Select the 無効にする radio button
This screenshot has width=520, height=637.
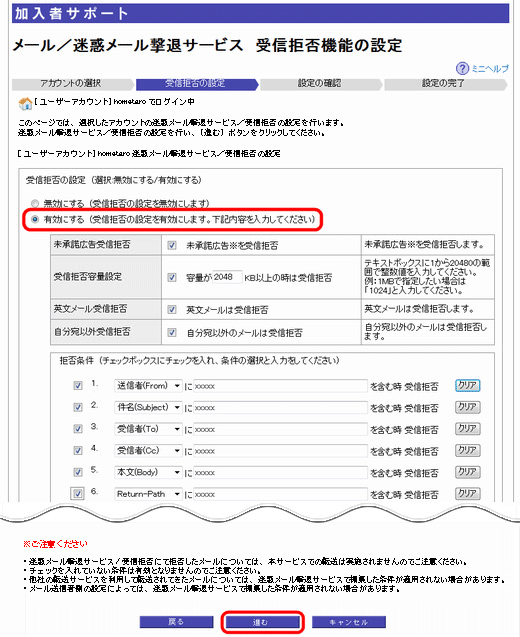(35, 203)
